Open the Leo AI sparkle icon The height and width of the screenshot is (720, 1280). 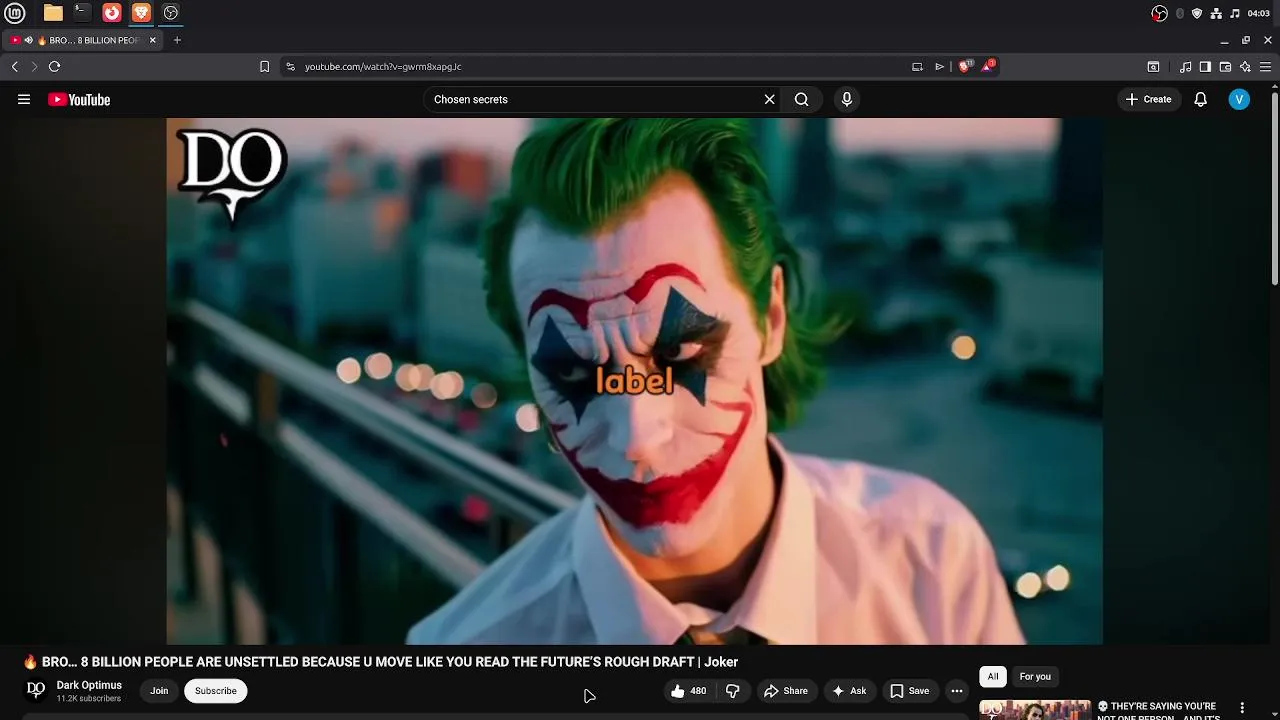(x=1245, y=66)
